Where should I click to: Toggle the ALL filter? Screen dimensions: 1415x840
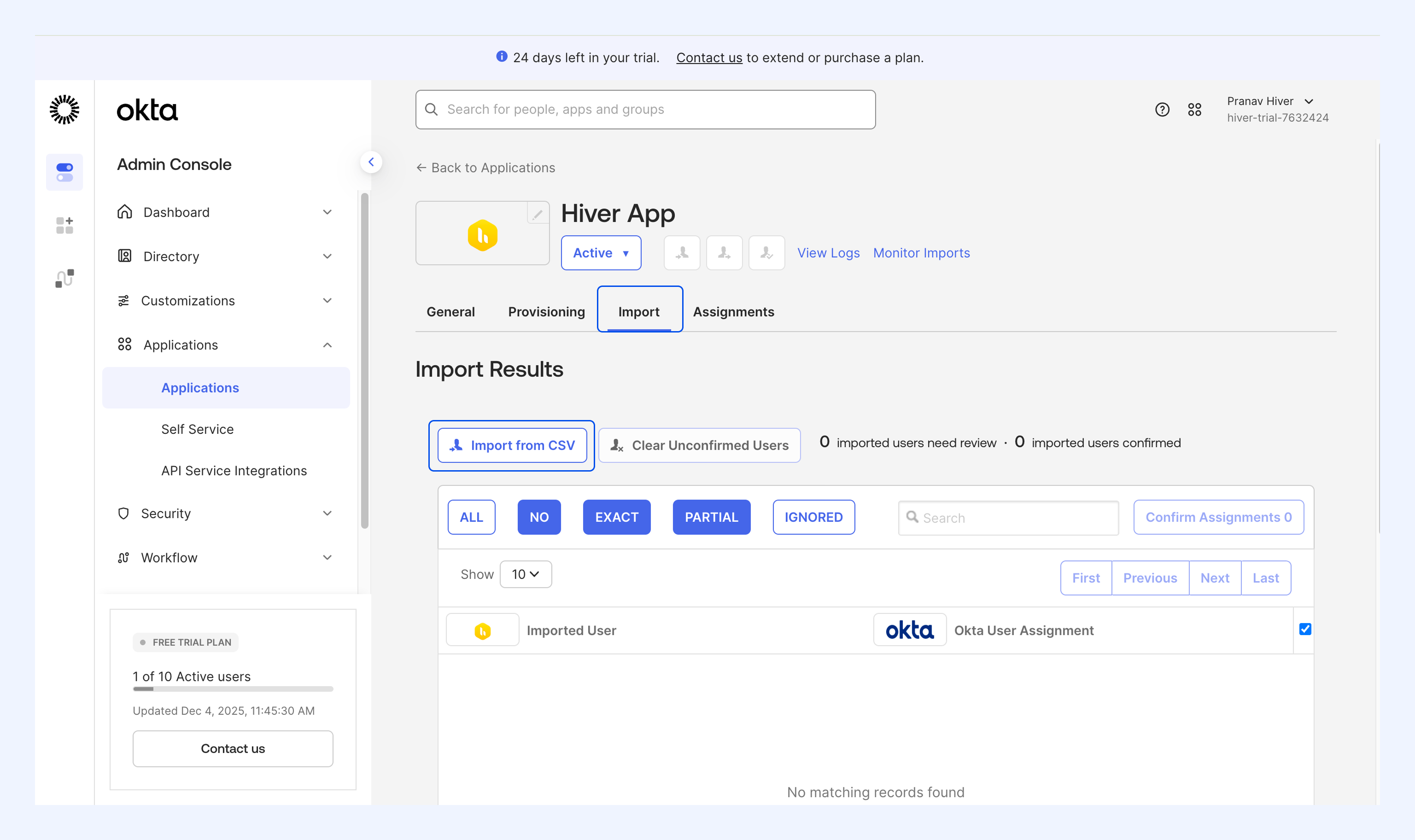point(472,517)
